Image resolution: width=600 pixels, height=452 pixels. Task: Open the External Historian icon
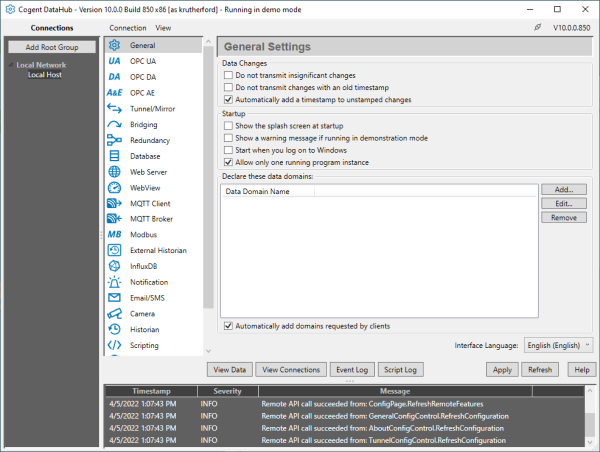tap(114, 250)
